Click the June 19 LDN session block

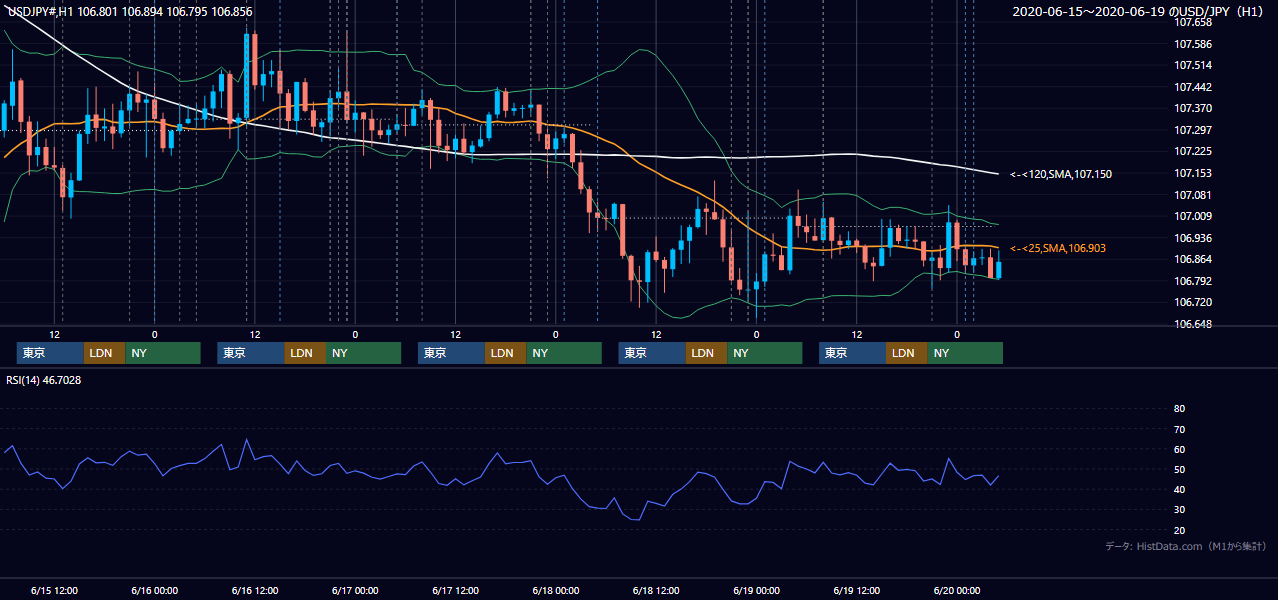906,353
